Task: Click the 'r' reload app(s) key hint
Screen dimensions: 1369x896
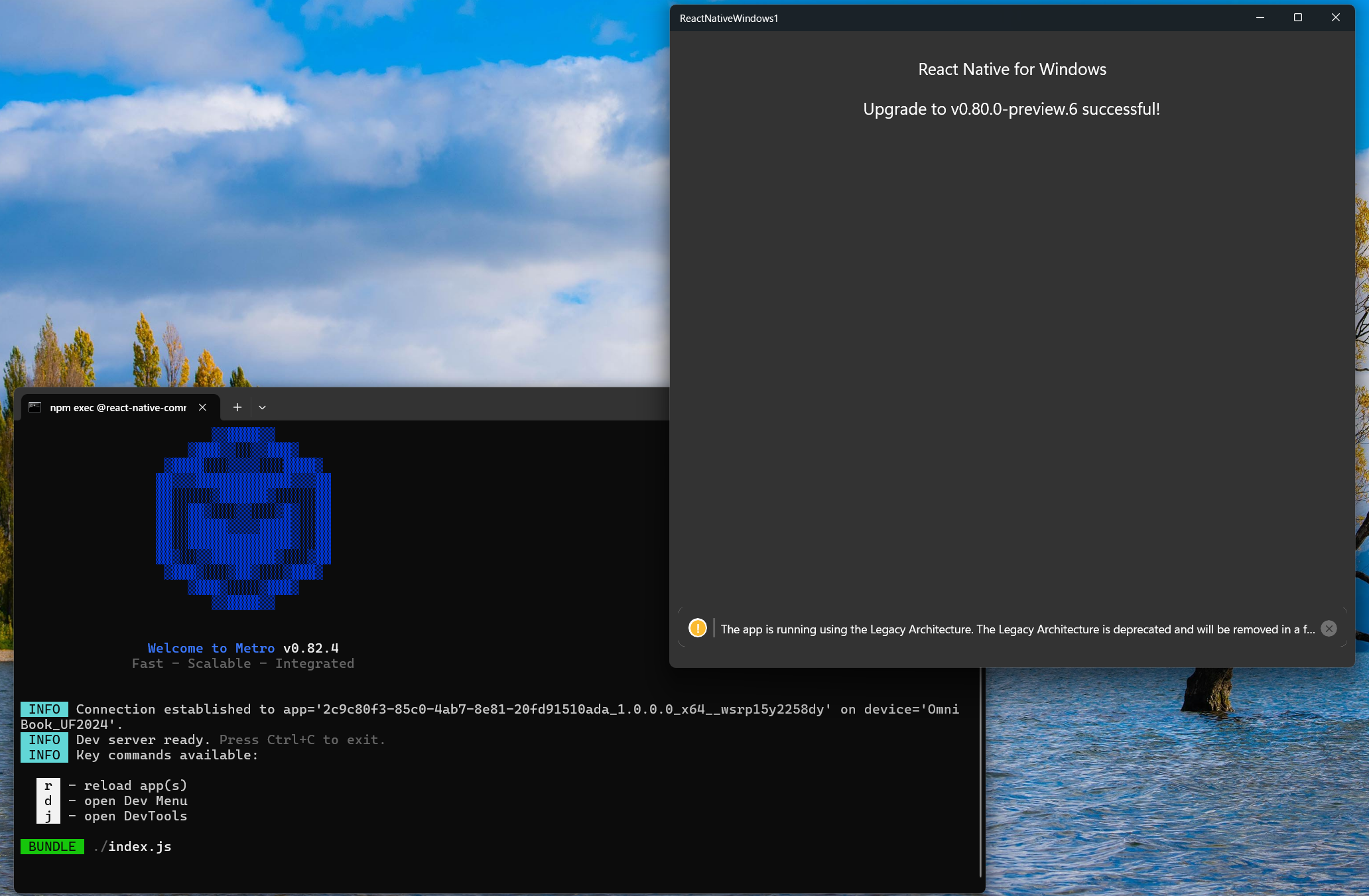Action: 48,786
